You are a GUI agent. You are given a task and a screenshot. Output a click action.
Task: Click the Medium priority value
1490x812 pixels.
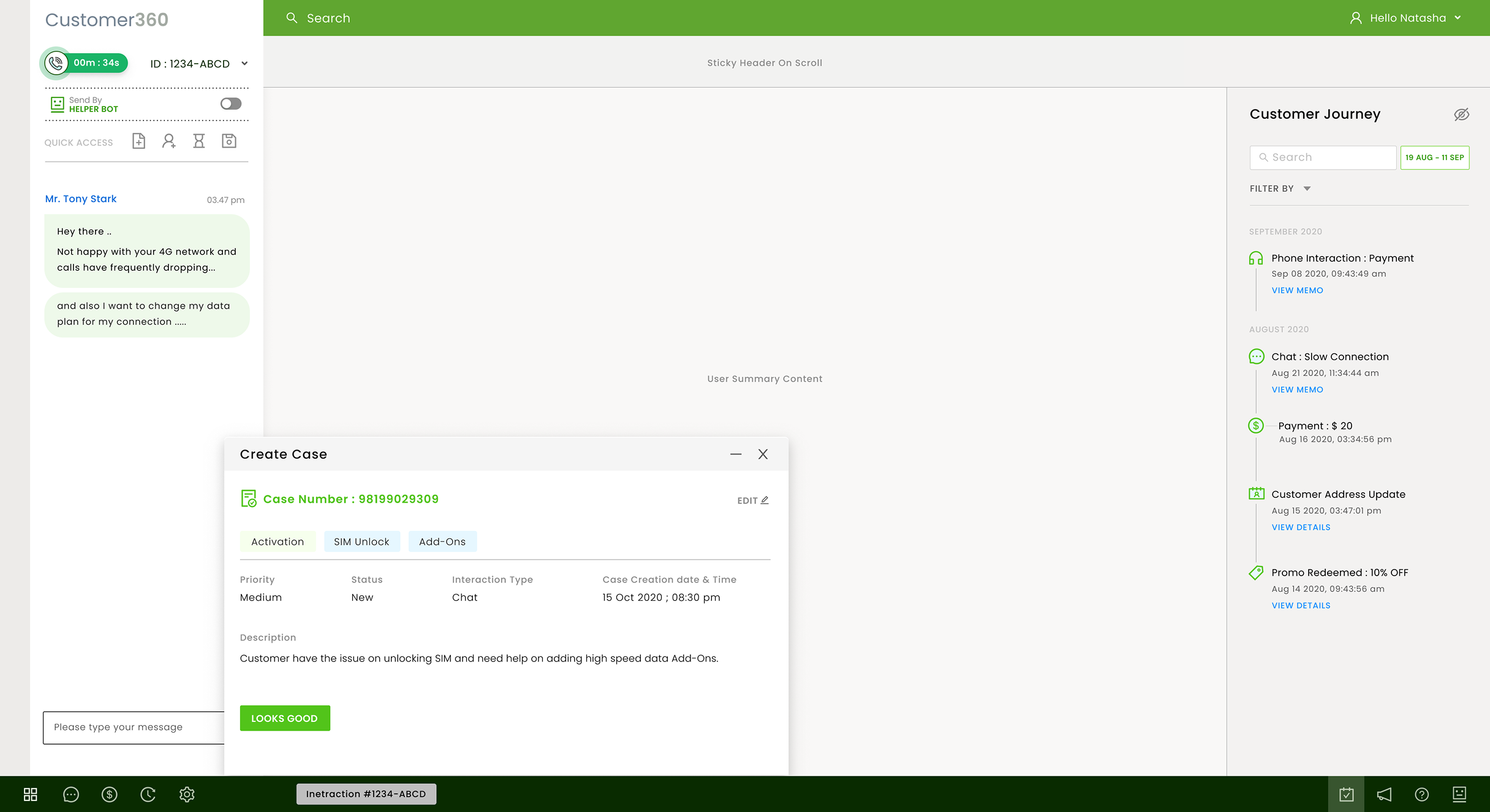261,597
